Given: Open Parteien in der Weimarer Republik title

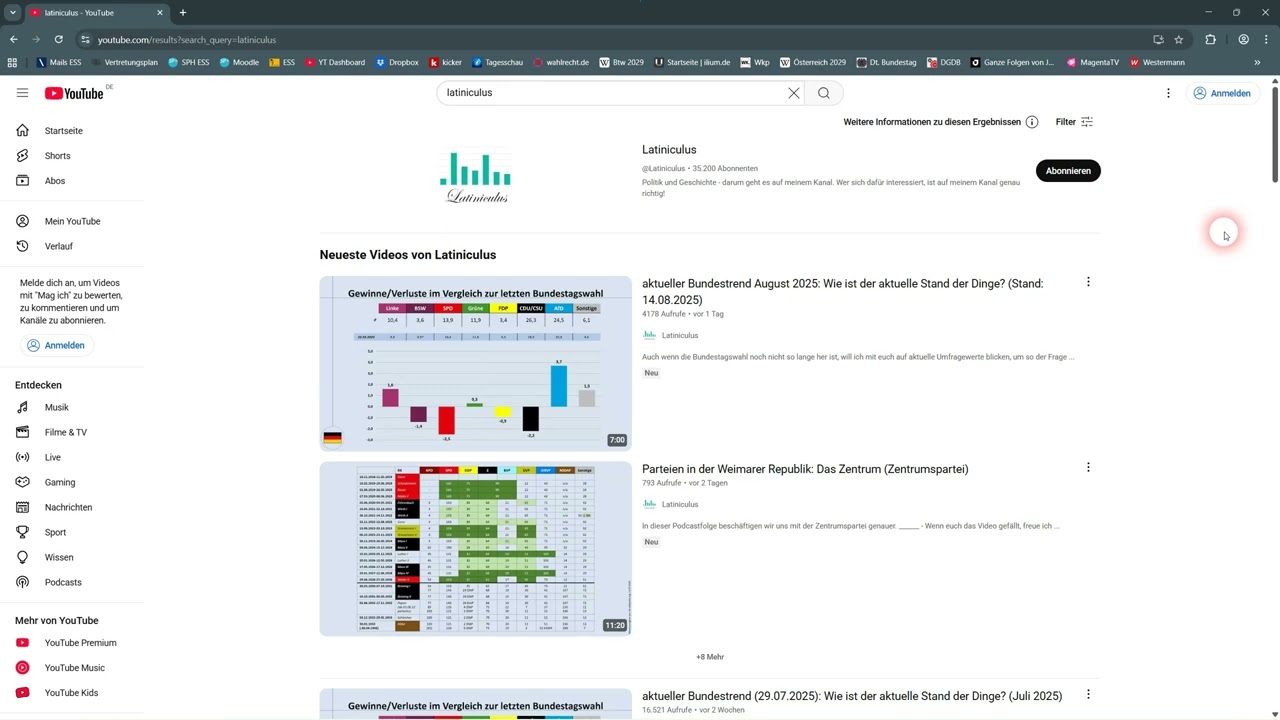Looking at the screenshot, I should [x=805, y=469].
